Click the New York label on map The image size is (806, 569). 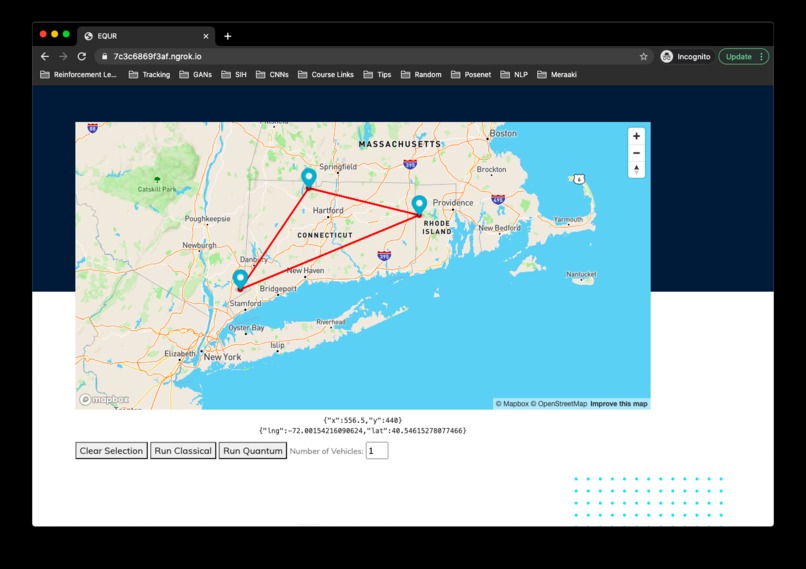pos(223,357)
